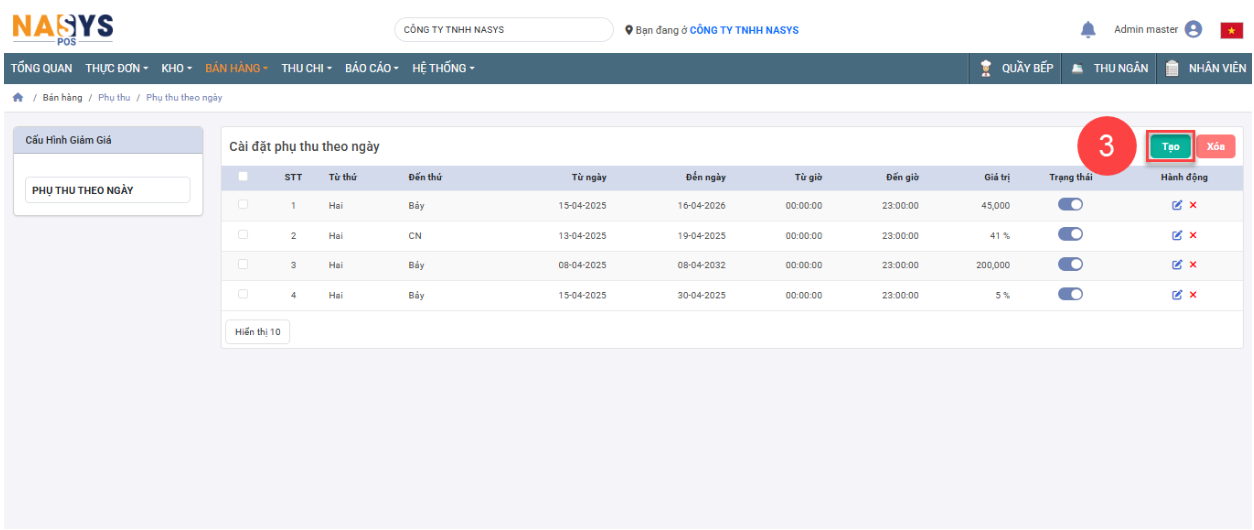Open Quầy Bếp kitchen counter
The height and width of the screenshot is (530, 1254).
[x=1016, y=68]
